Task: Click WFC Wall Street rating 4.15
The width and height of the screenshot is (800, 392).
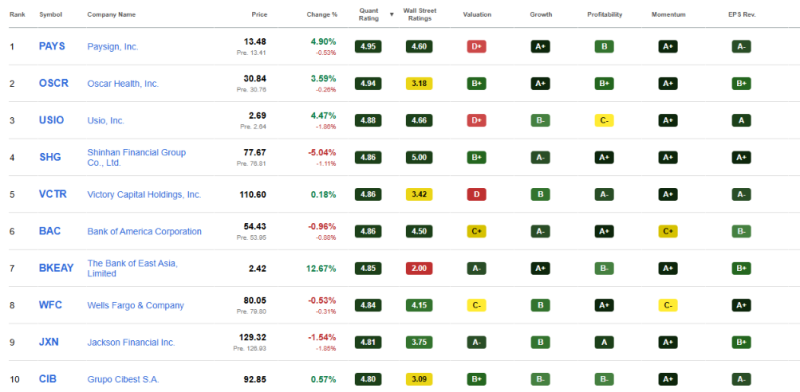Action: [419, 305]
